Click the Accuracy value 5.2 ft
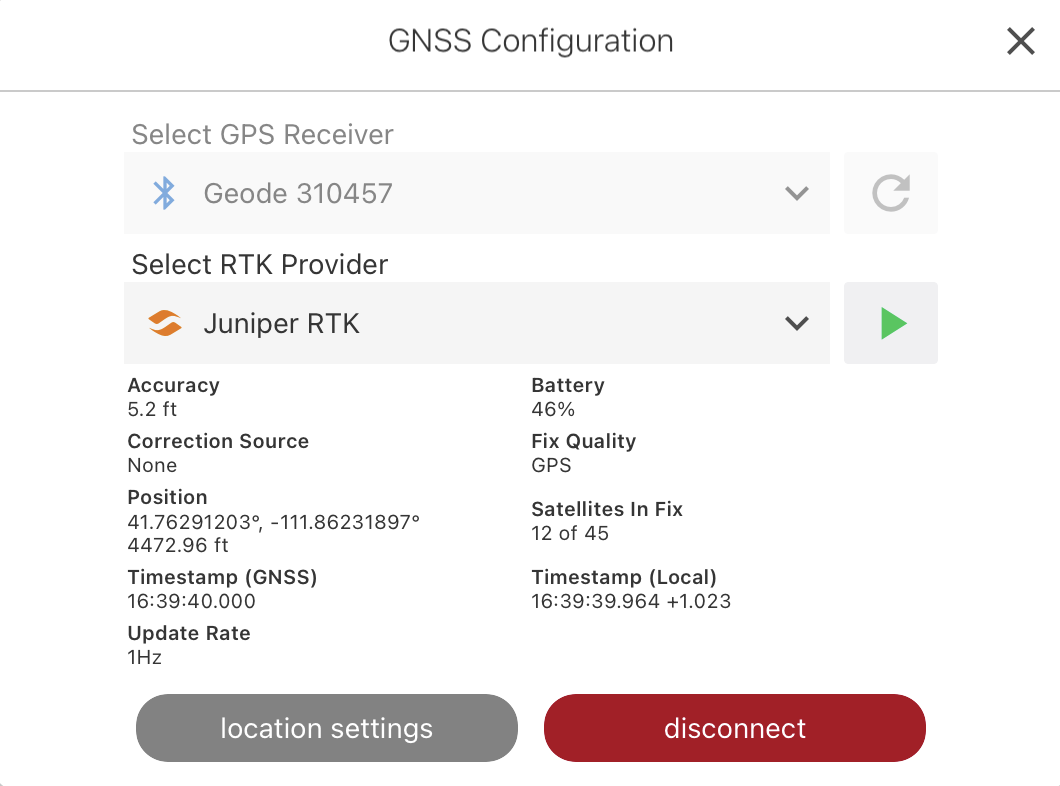The width and height of the screenshot is (1060, 786). pos(152,409)
